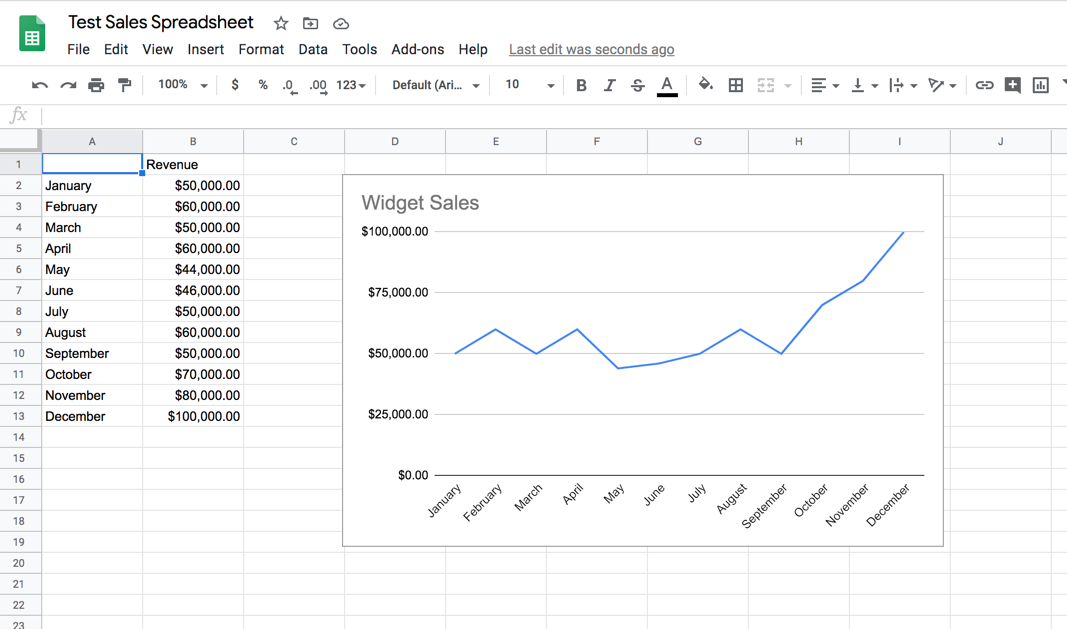The width and height of the screenshot is (1067, 629).
Task: Toggle italic formatting
Action: pyautogui.click(x=609, y=85)
